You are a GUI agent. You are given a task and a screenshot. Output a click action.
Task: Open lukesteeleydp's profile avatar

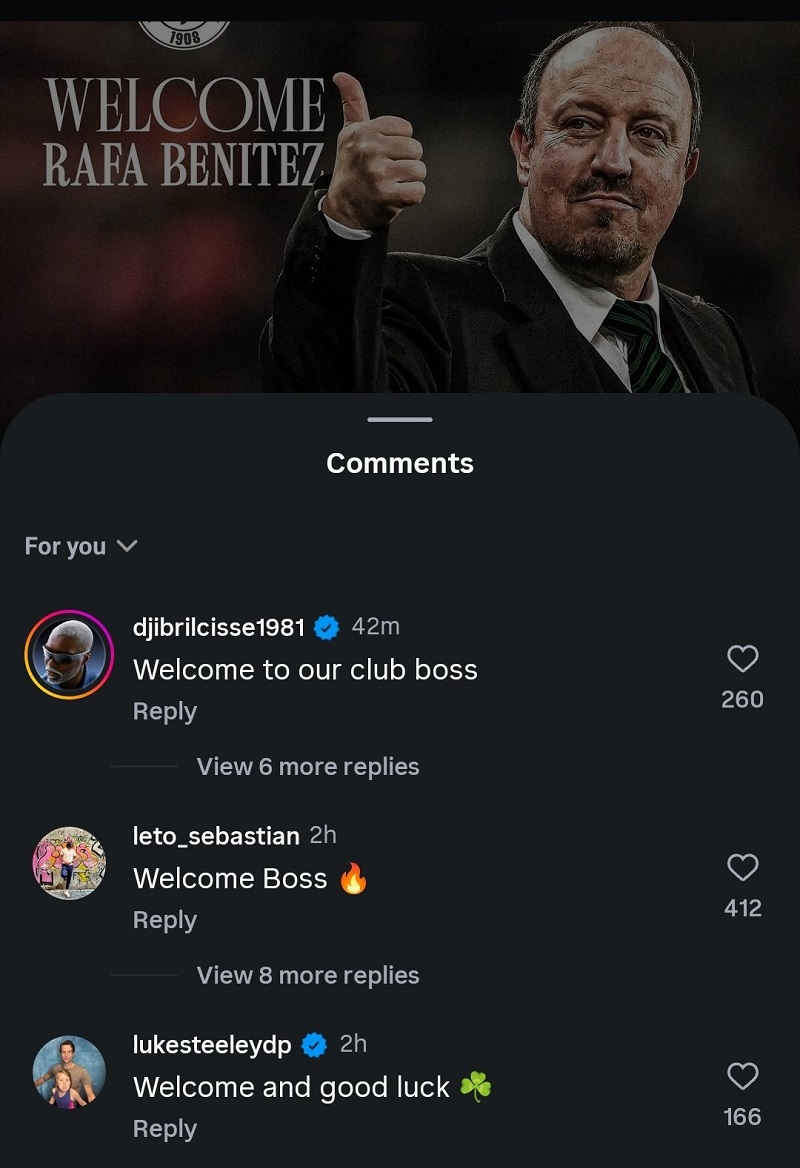point(69,1071)
